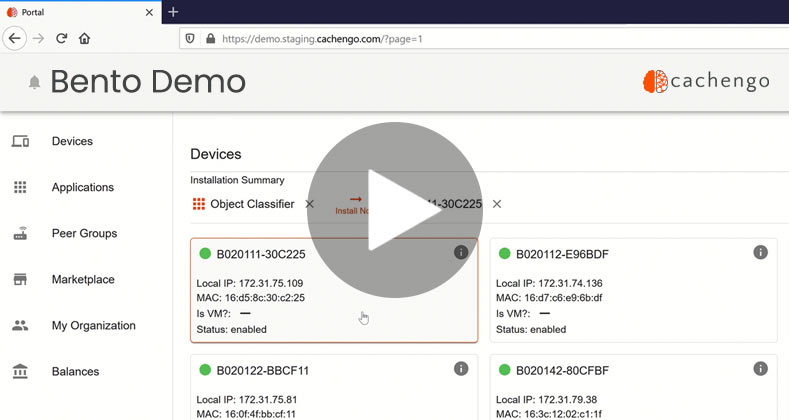Open info for device B020112-E96BDF

point(760,253)
